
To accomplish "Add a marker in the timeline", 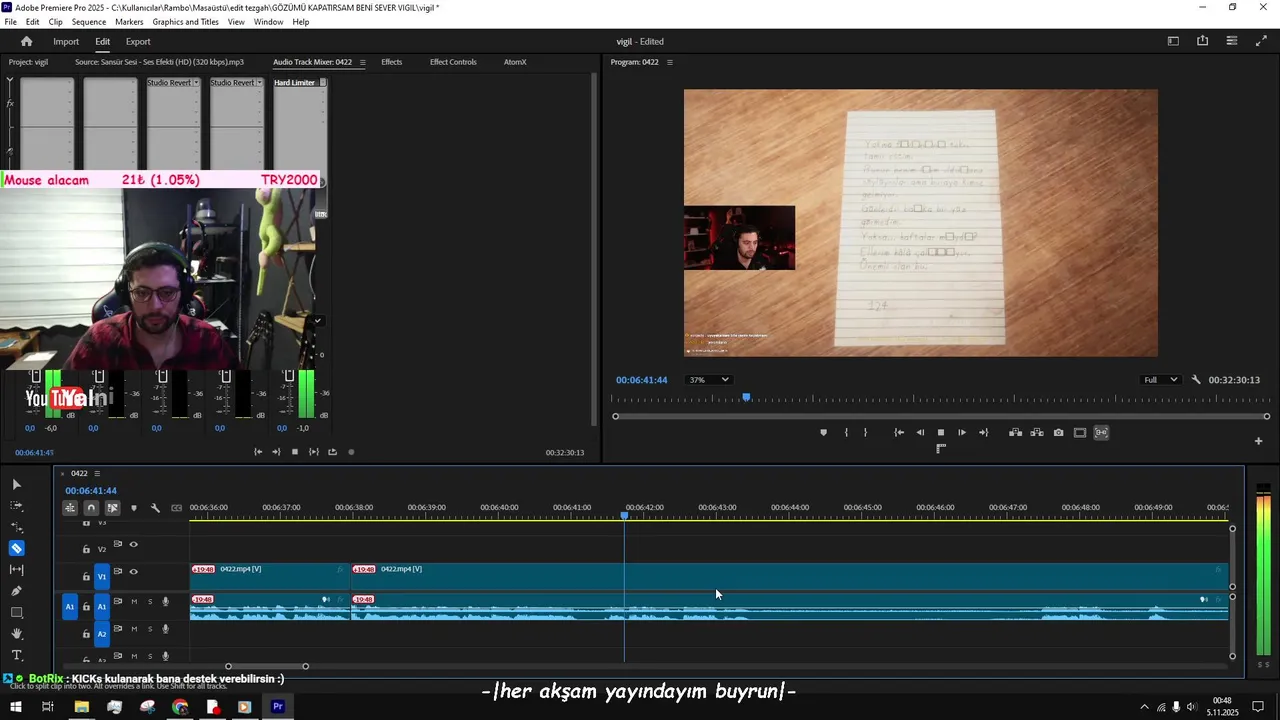I will click(133, 508).
